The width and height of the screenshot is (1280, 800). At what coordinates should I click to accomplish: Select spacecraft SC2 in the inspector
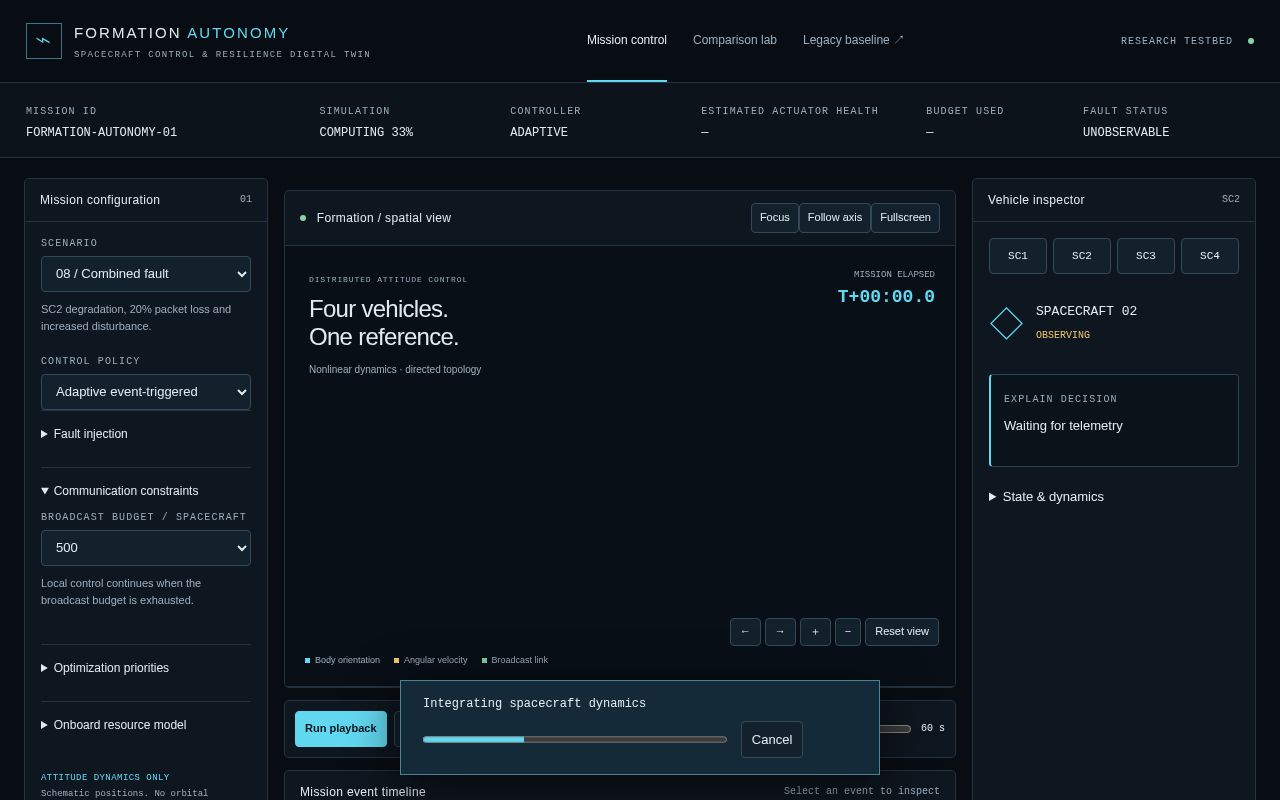[1082, 256]
